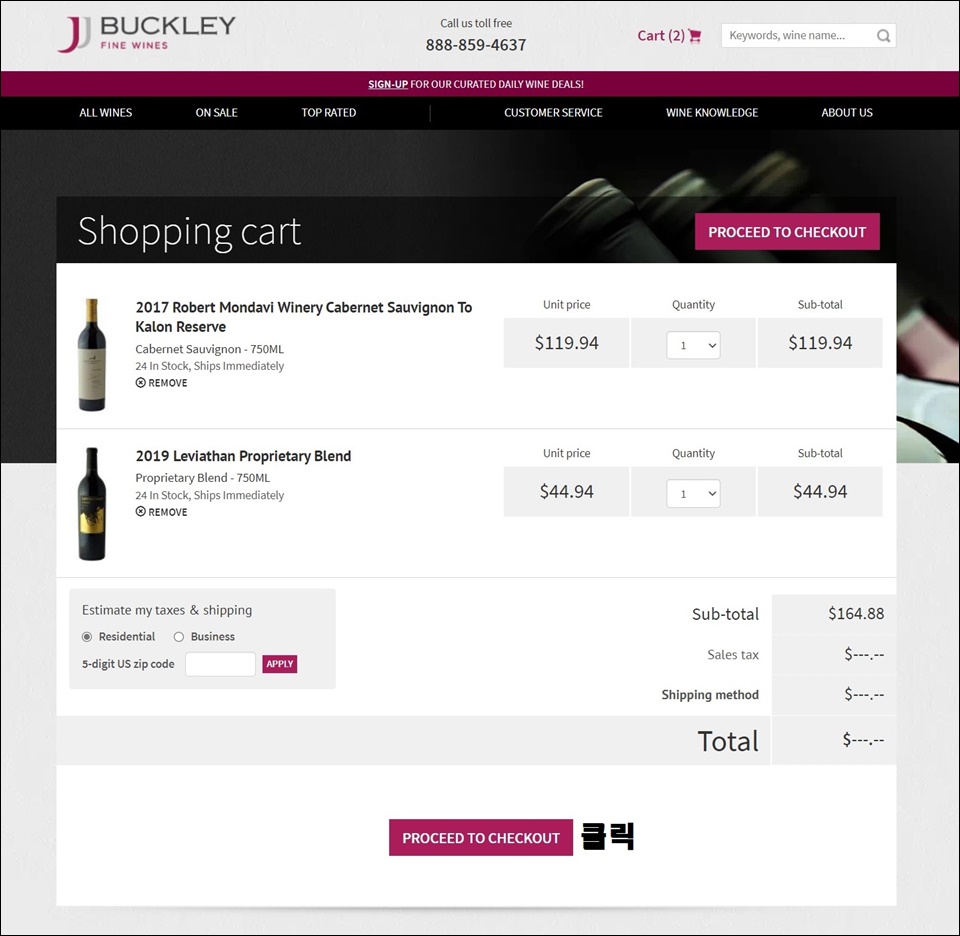Open the CUSTOMER SERVICE menu

tap(553, 113)
